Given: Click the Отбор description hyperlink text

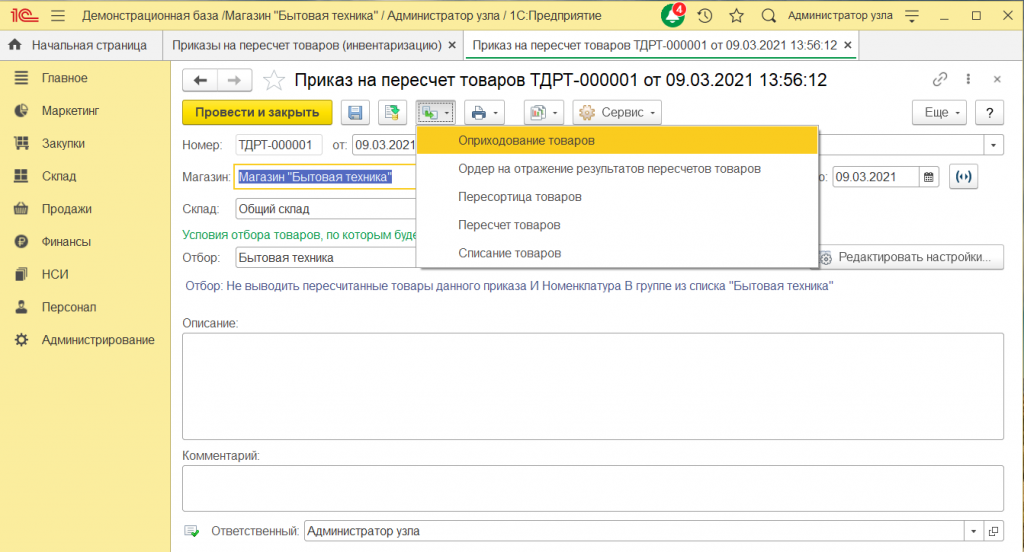Looking at the screenshot, I should click(509, 285).
